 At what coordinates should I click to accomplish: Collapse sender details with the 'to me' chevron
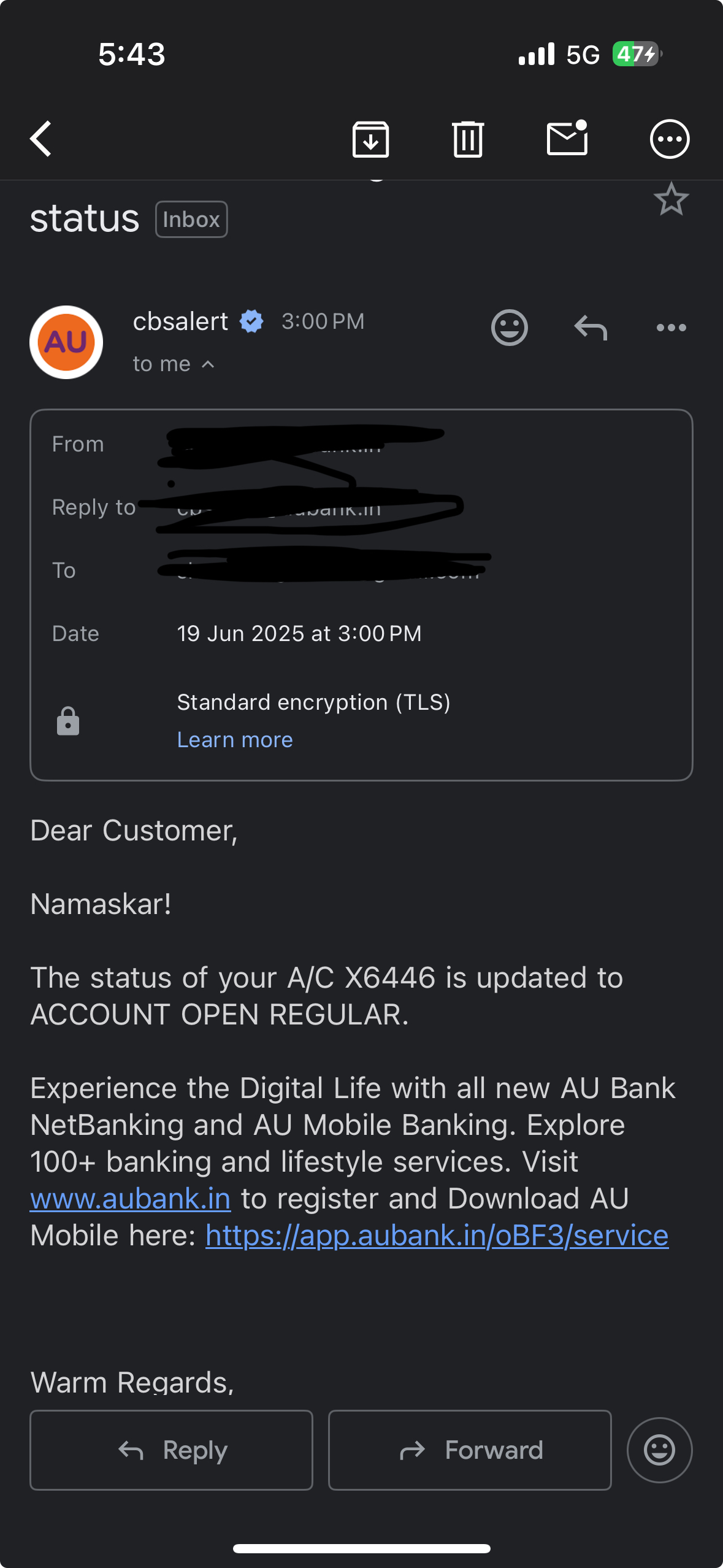tap(208, 364)
